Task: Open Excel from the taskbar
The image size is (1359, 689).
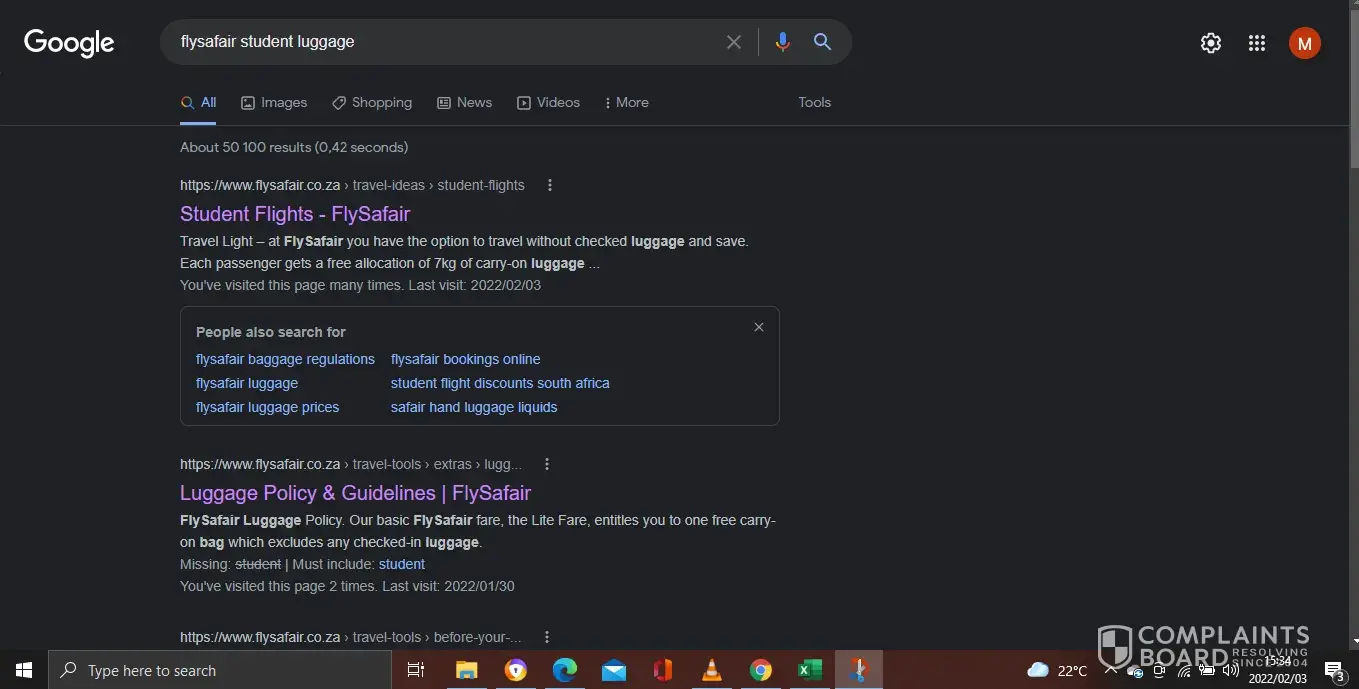Action: click(809, 670)
